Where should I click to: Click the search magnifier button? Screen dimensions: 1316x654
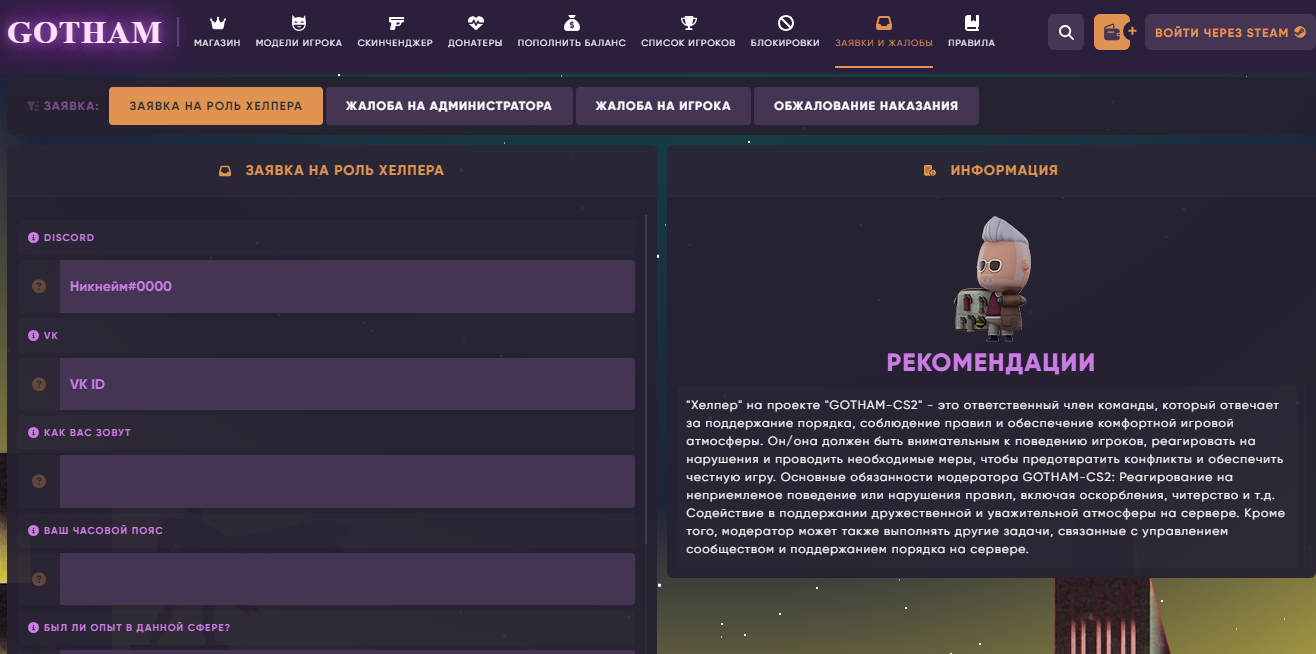coord(1066,33)
